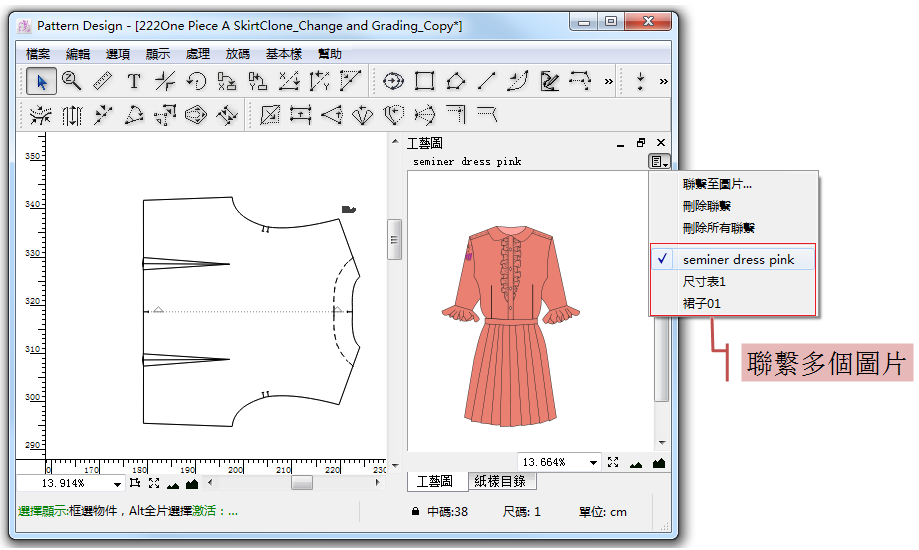Select the arrow pointer tool
919x550 pixels.
(41, 81)
